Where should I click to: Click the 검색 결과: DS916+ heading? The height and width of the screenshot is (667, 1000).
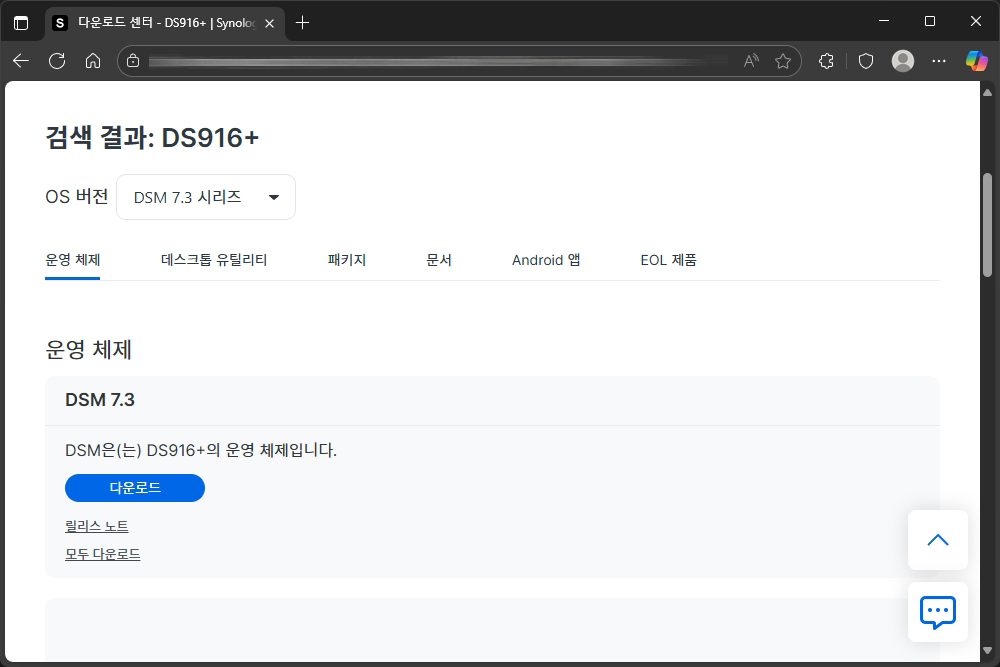(152, 138)
